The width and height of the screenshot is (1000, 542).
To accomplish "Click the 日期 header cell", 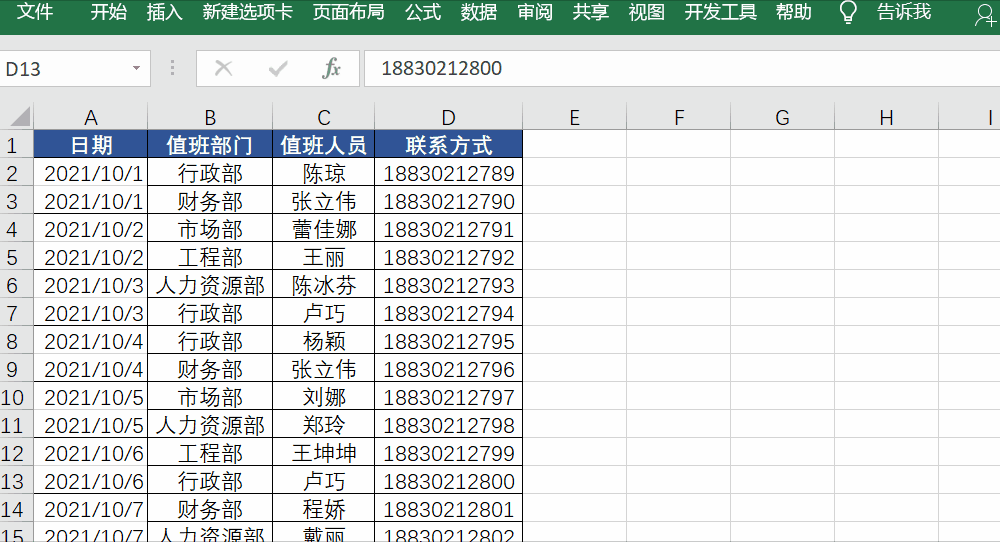I will 91,145.
